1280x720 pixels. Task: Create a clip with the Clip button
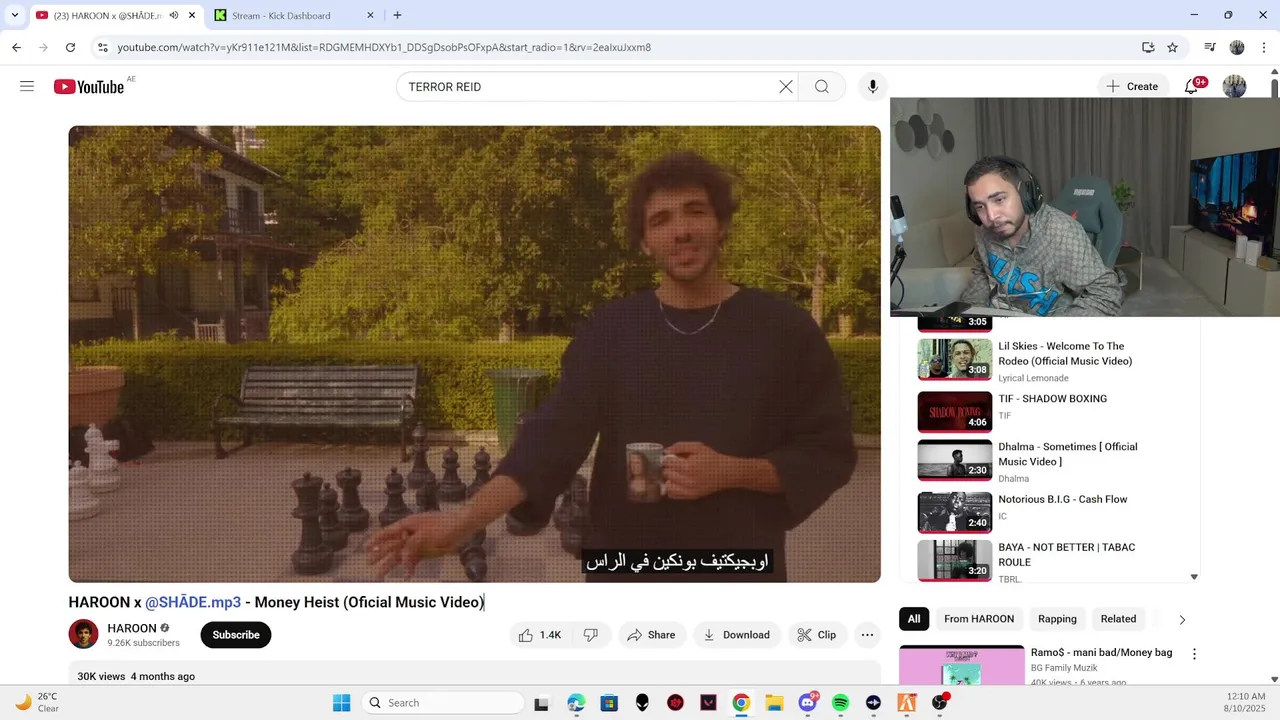point(817,635)
